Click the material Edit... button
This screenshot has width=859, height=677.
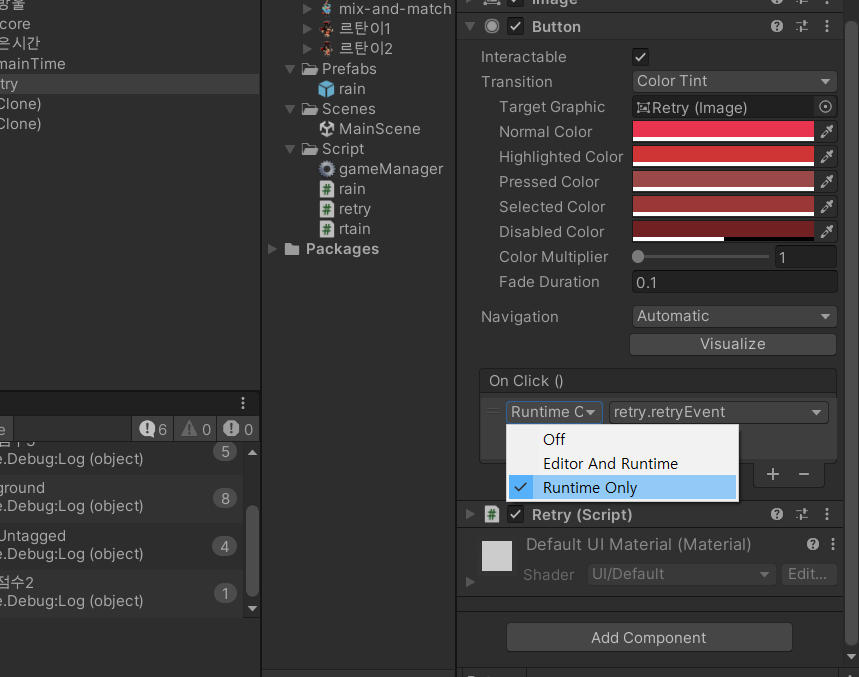point(808,573)
